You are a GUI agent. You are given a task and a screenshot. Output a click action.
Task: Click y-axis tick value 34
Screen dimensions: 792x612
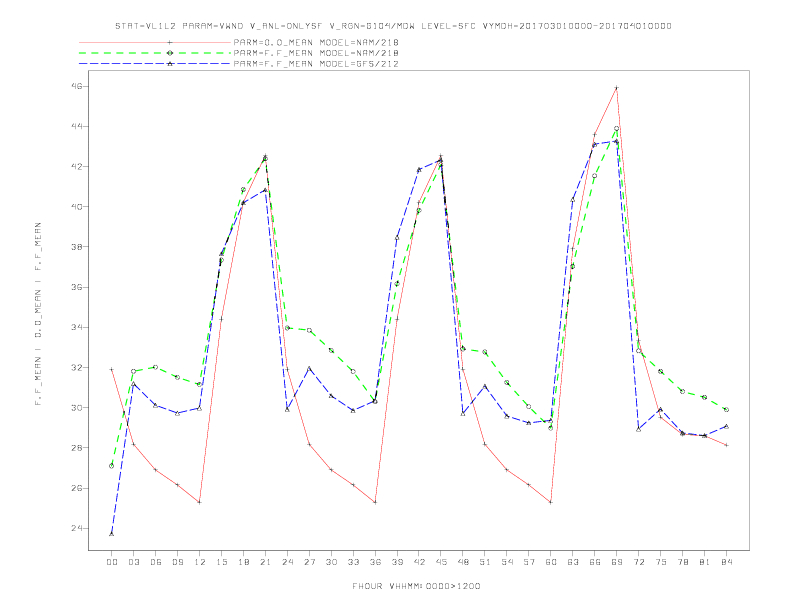(x=77, y=327)
